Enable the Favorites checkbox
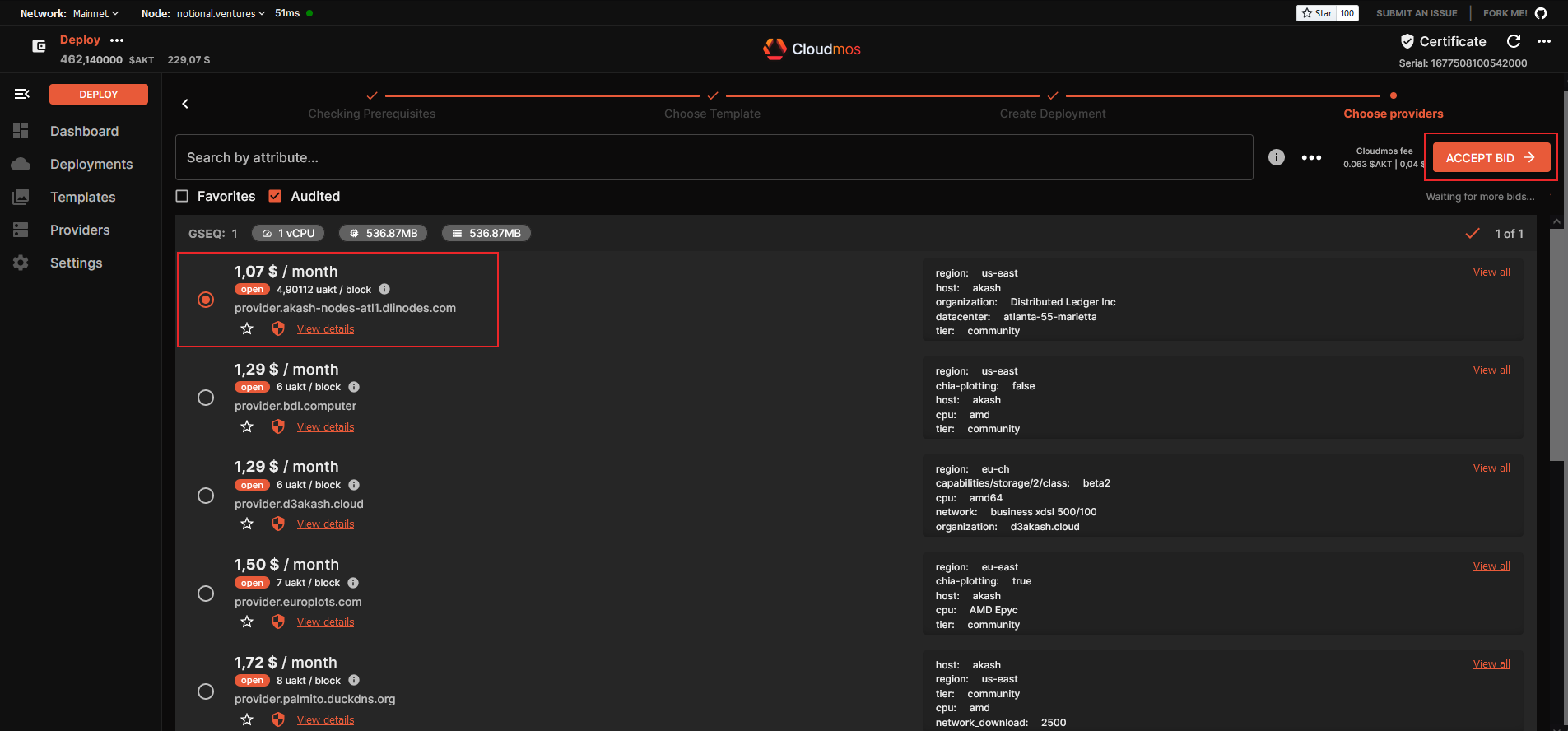This screenshot has height=731, width=1568. tap(183, 196)
